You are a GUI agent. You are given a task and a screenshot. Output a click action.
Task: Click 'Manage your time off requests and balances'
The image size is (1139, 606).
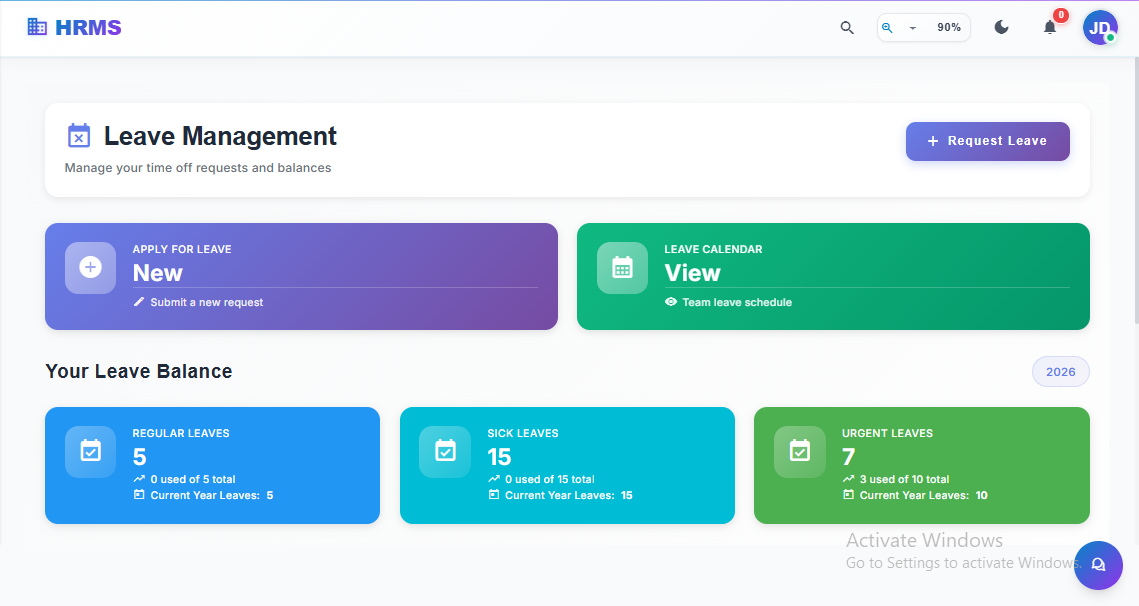198,168
